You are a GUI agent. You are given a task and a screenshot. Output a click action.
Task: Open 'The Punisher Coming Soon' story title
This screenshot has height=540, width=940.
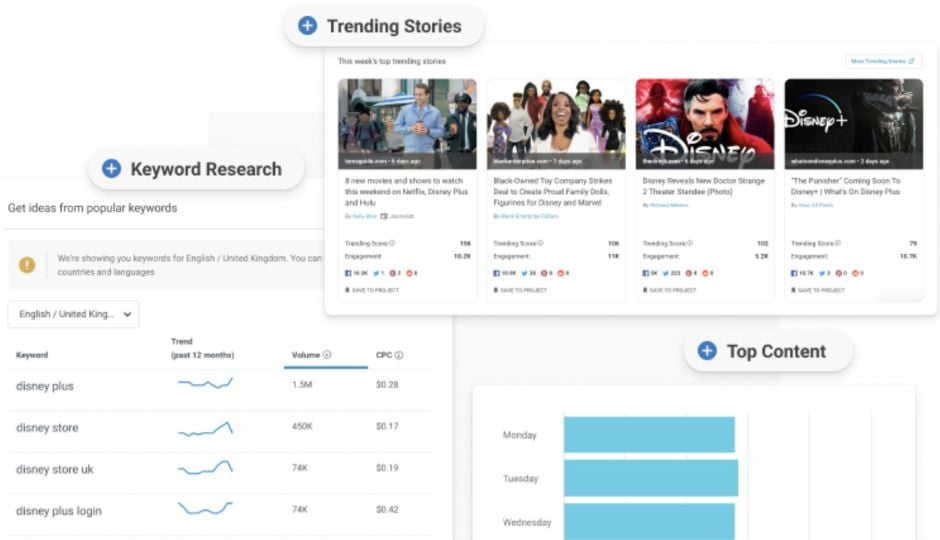846,186
